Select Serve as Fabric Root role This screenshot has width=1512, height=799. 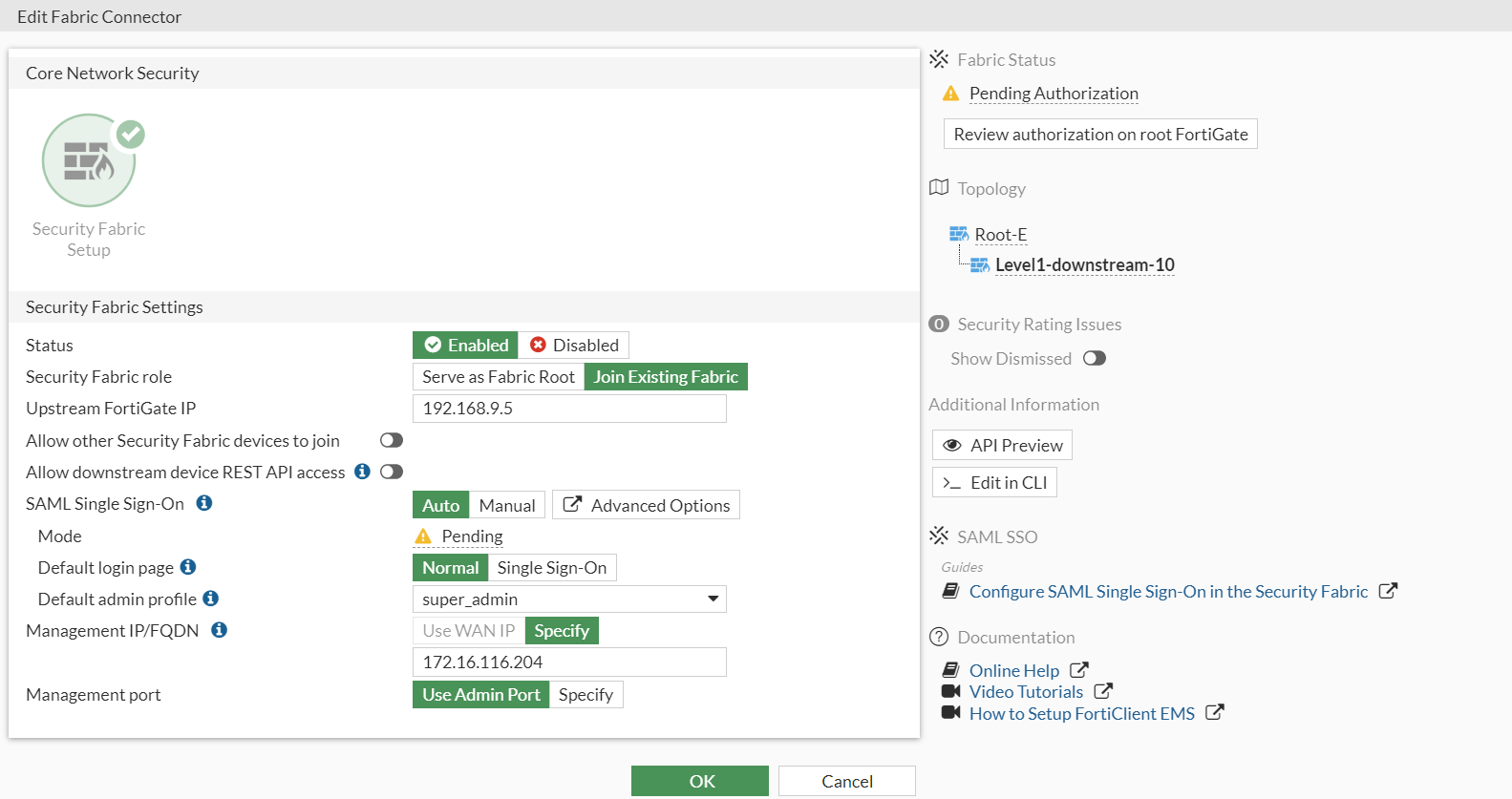coord(499,377)
